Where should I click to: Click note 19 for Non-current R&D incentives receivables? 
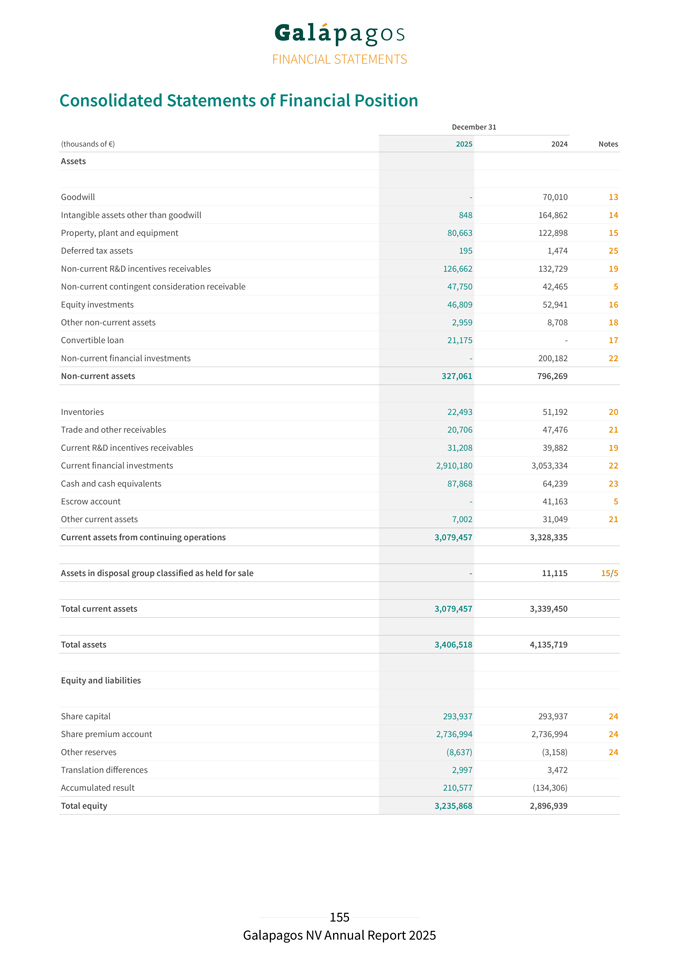(613, 269)
